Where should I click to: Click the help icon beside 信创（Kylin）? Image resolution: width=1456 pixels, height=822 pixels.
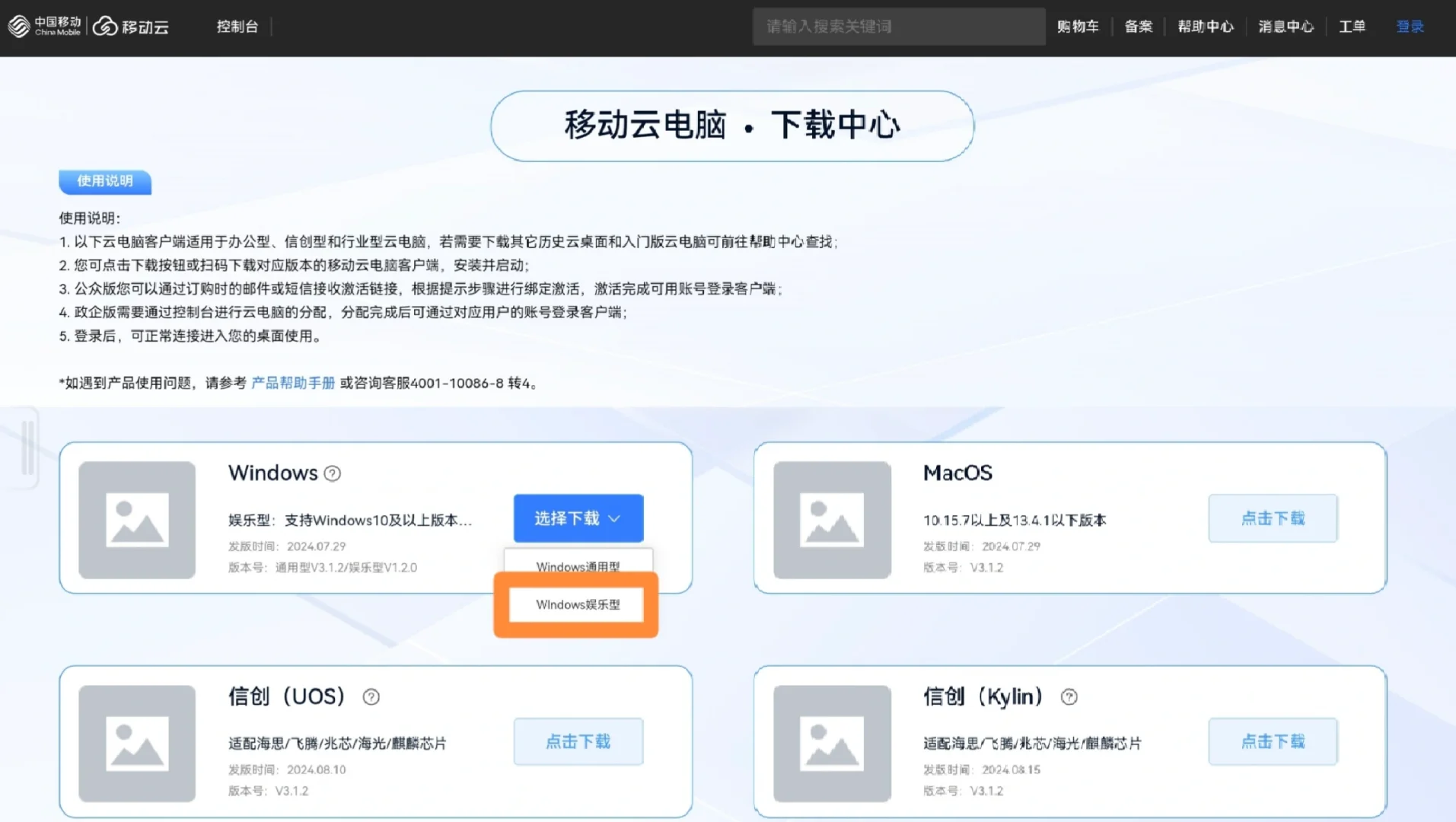pos(1069,696)
